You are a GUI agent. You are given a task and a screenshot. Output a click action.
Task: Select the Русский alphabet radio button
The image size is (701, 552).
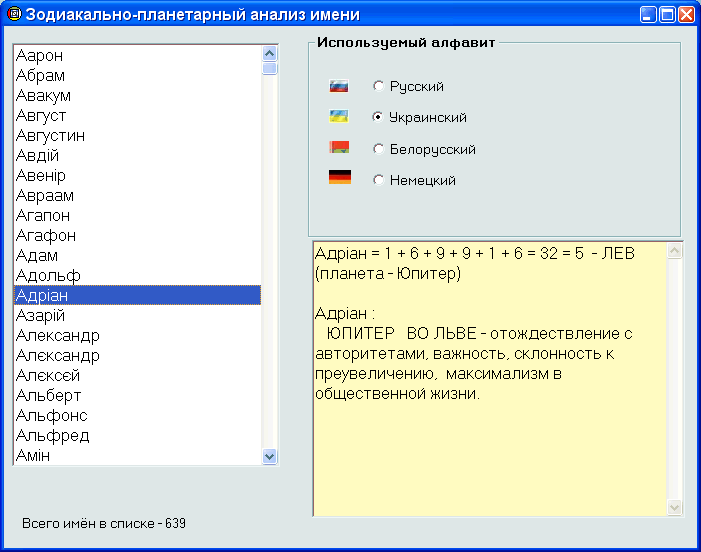point(378,86)
